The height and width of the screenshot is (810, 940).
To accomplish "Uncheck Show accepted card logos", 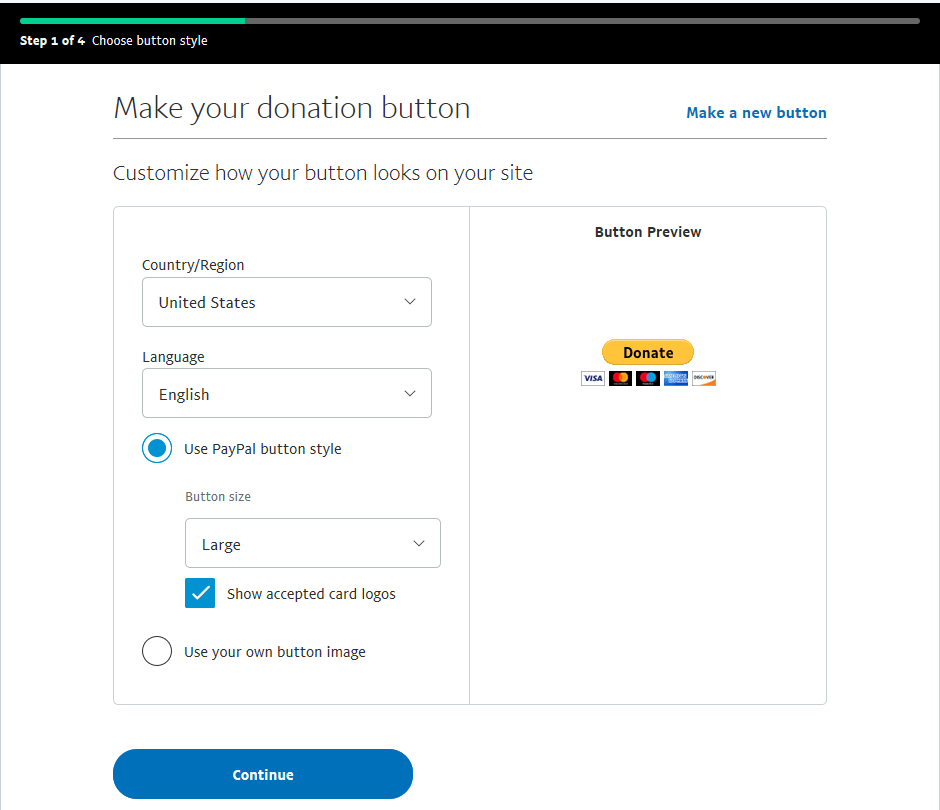I will [x=200, y=594].
